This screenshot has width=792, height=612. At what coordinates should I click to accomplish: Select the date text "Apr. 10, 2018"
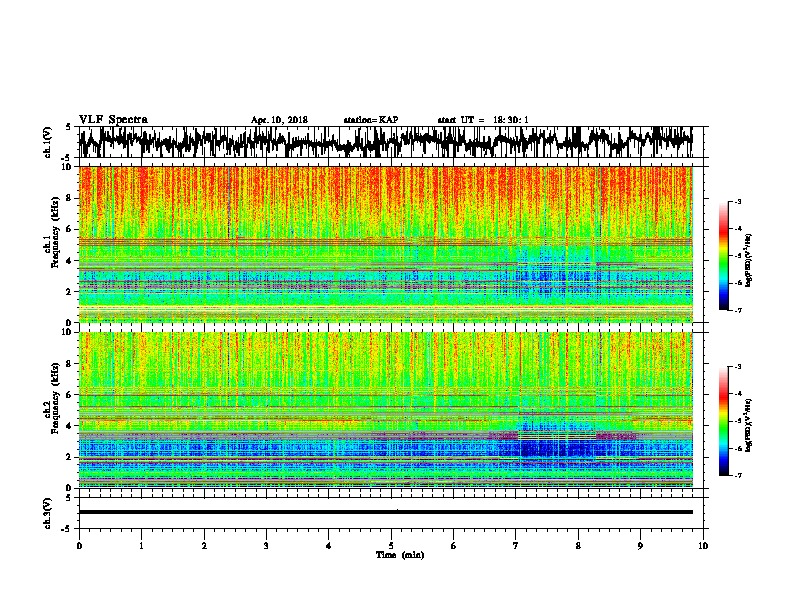point(279,120)
